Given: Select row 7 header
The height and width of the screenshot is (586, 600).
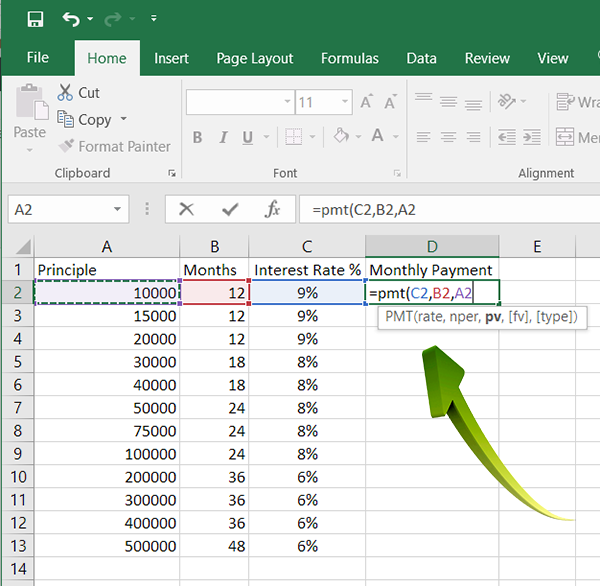Looking at the screenshot, I should [x=18, y=408].
